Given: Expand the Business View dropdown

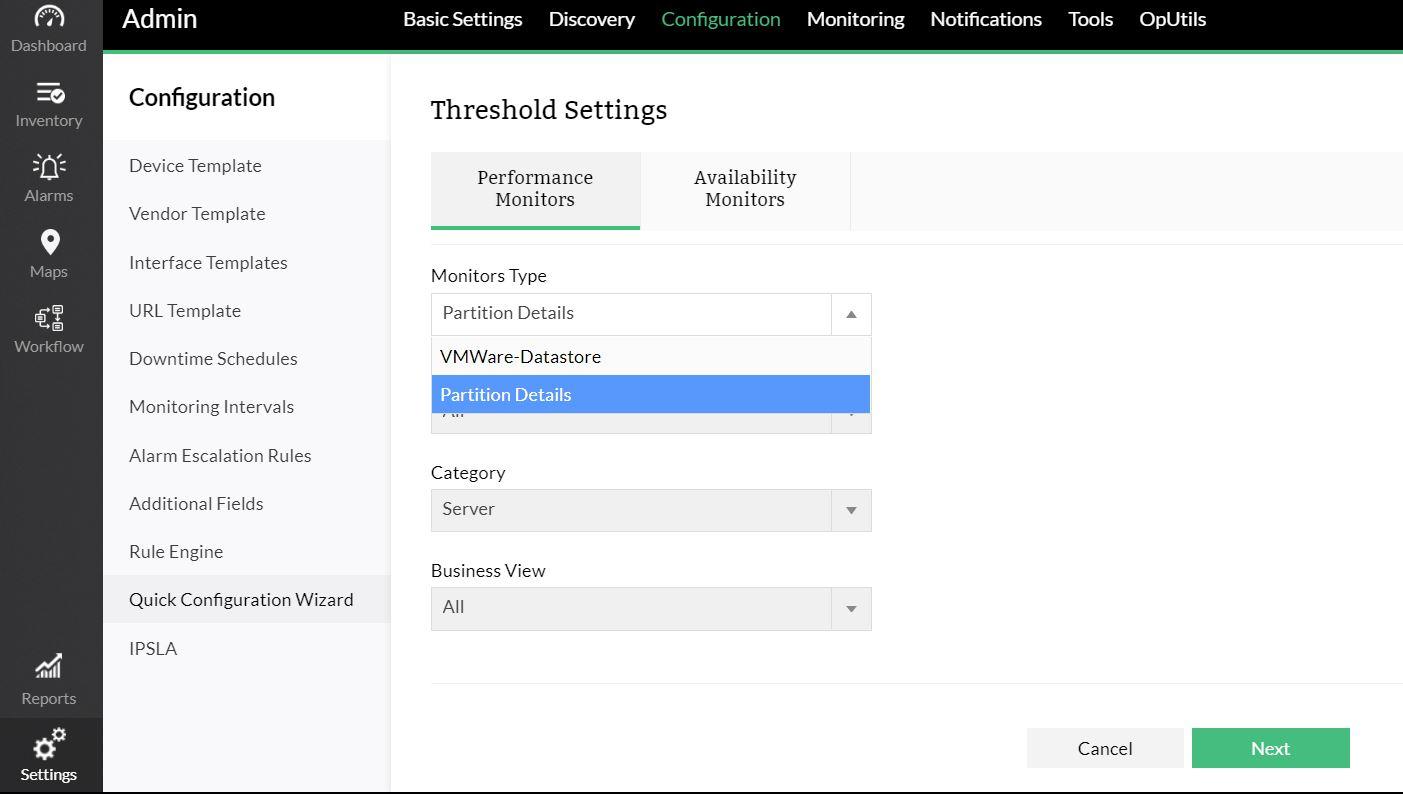Looking at the screenshot, I should pos(851,608).
